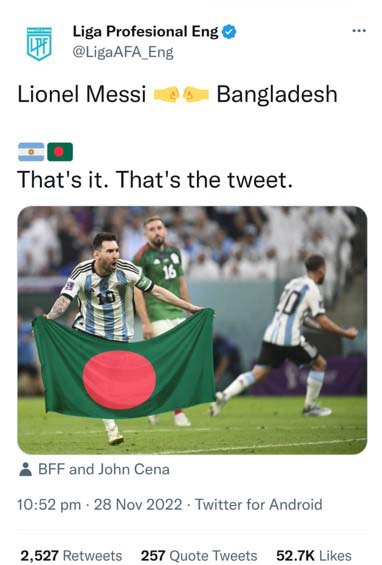The height and width of the screenshot is (565, 382).
Task: Click the 'Lionel Messi' tweet text
Action: pos(82,94)
